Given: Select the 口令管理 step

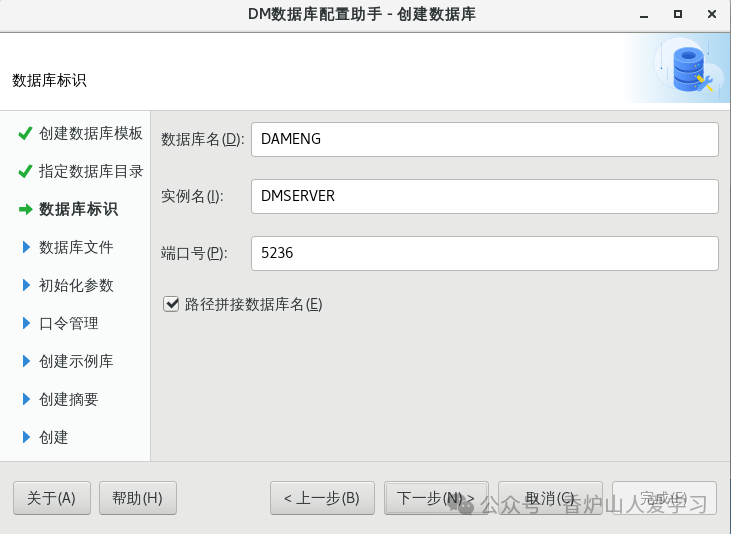Looking at the screenshot, I should (x=69, y=323).
